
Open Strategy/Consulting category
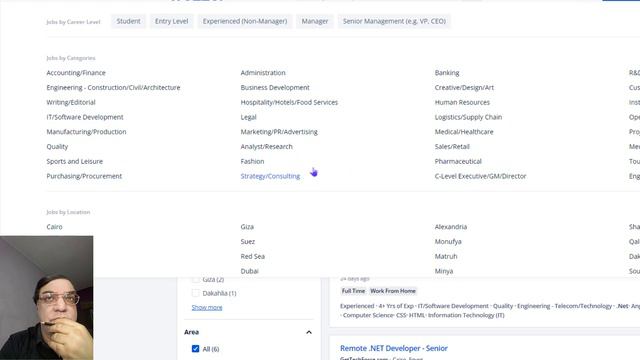click(270, 176)
